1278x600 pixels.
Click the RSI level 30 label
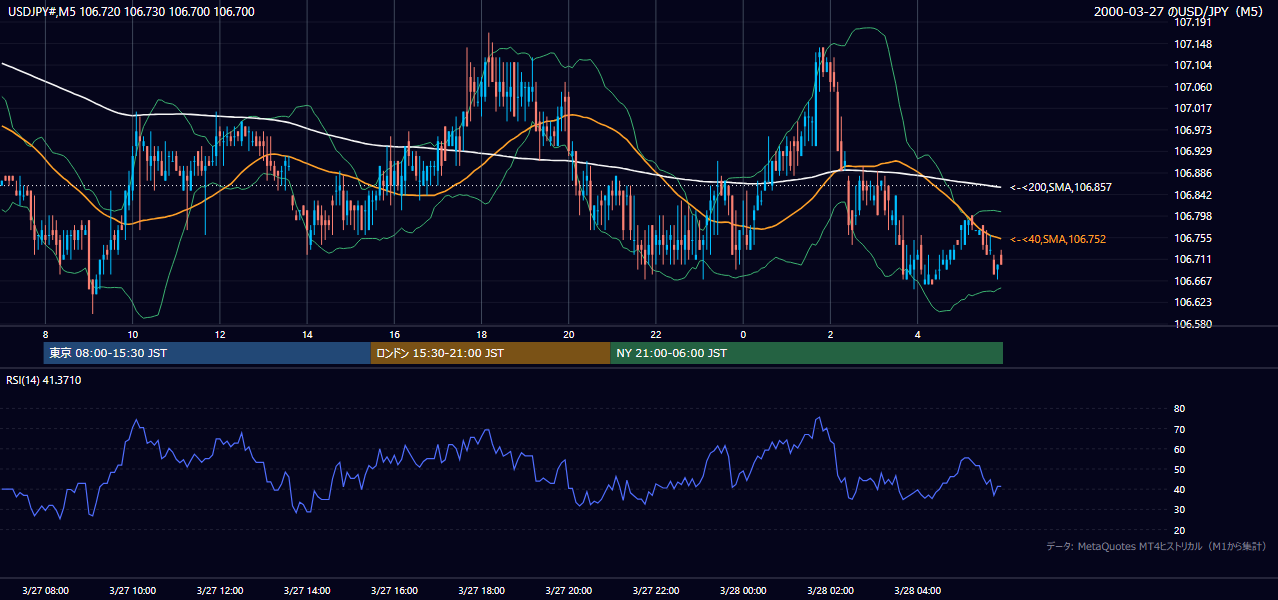click(x=1179, y=509)
